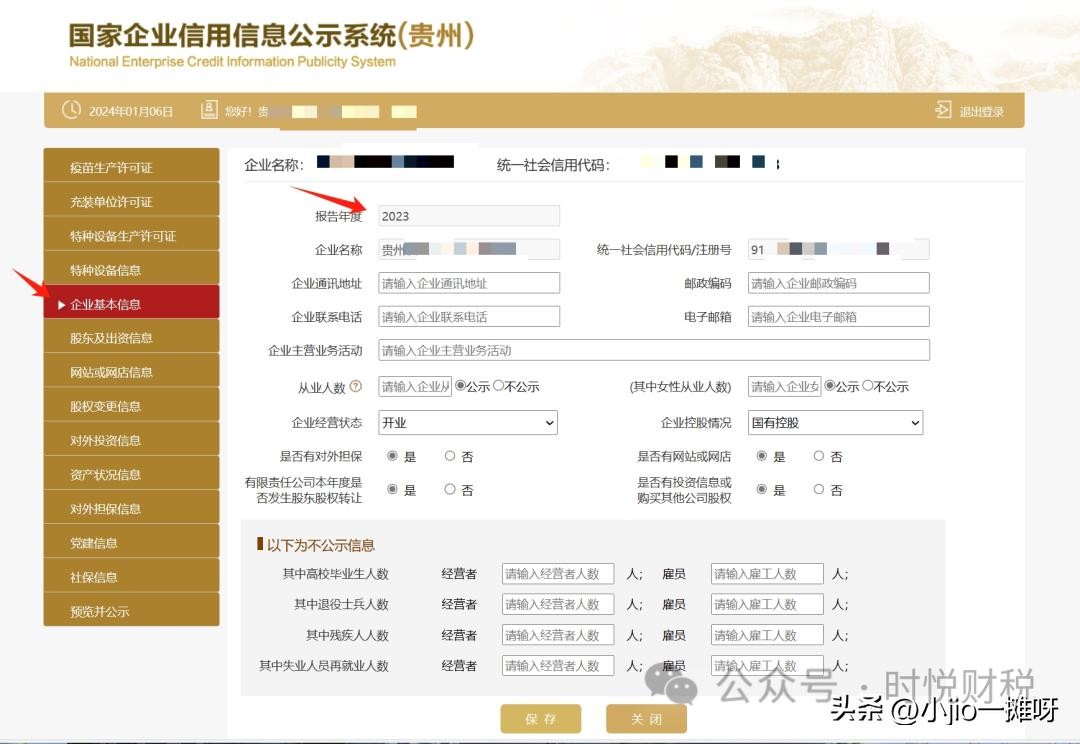Focus the 企业通讯地址 input field
The height and width of the screenshot is (744, 1080).
coord(469,283)
